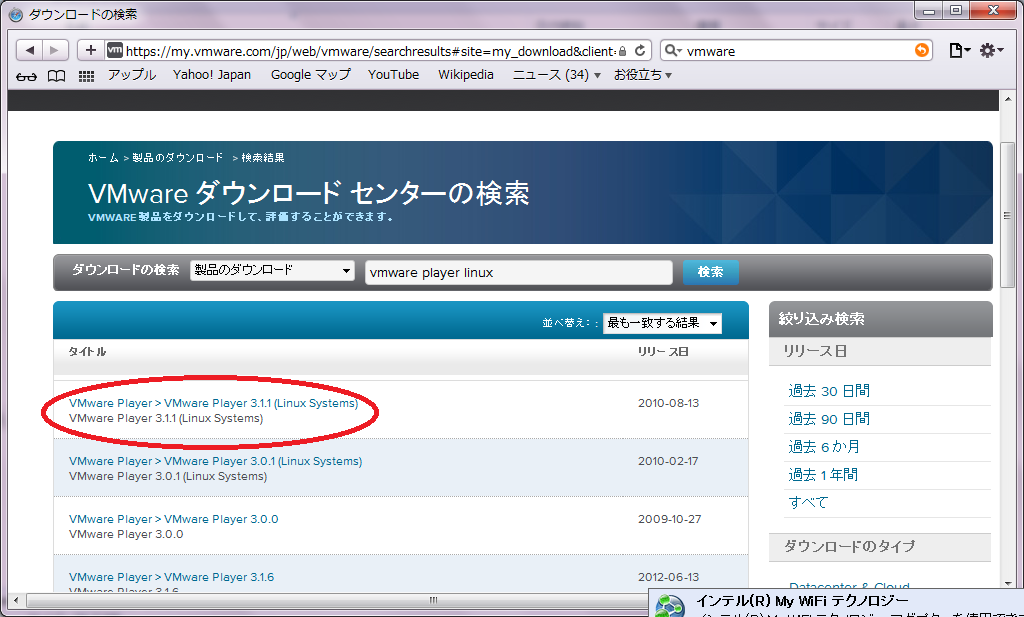The width and height of the screenshot is (1024, 617).
Task: Open the VMware Player 3.1.6 result link
Action: click(x=171, y=578)
